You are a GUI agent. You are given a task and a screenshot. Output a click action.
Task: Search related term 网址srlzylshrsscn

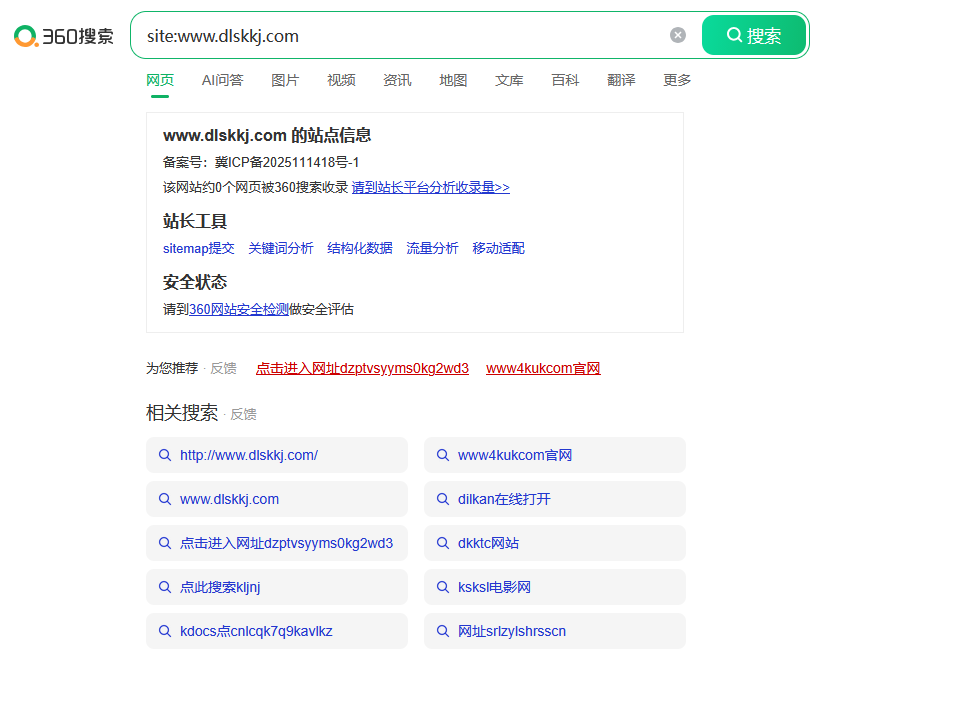(x=555, y=631)
